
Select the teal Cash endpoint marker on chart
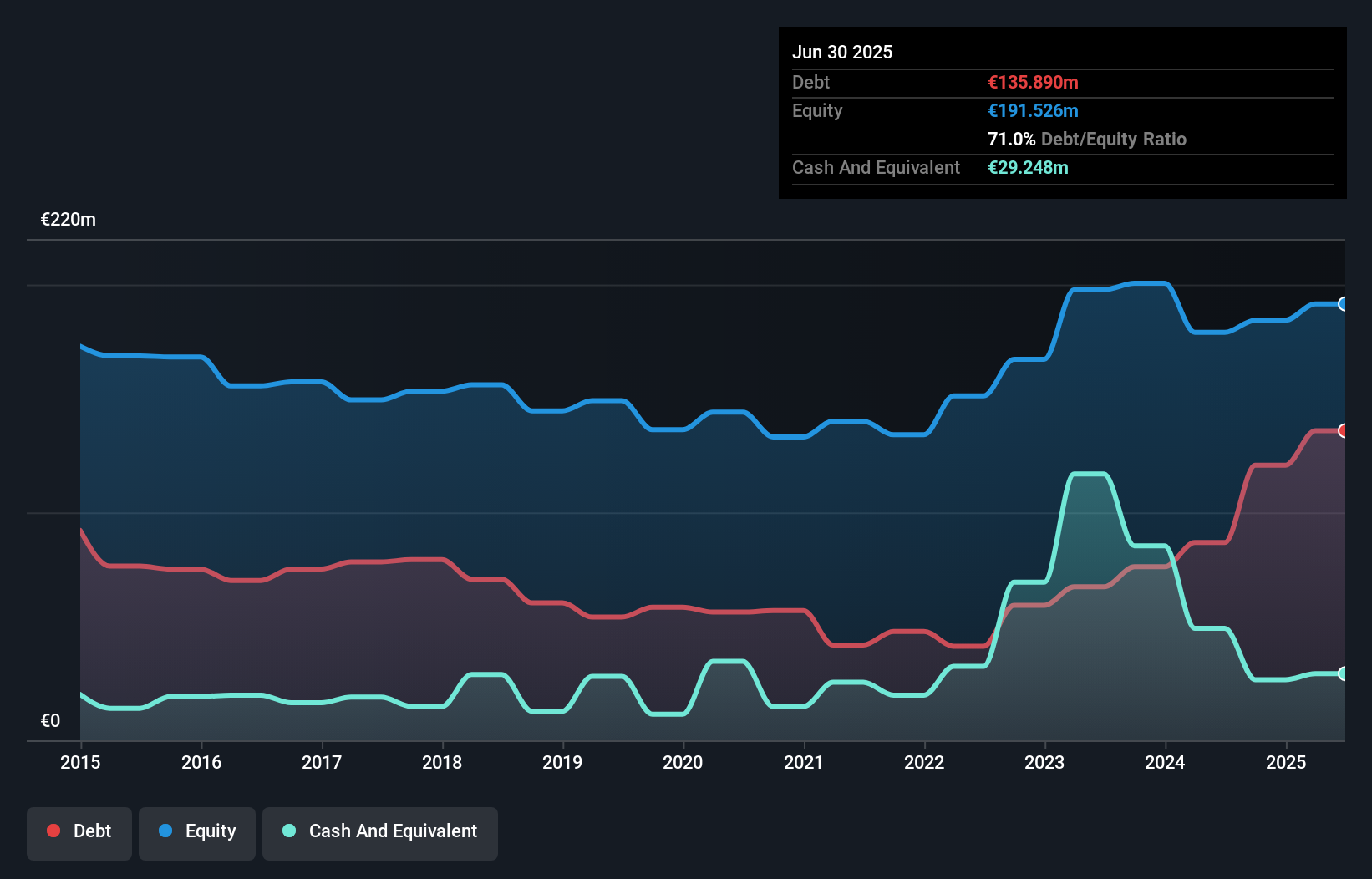[1344, 673]
